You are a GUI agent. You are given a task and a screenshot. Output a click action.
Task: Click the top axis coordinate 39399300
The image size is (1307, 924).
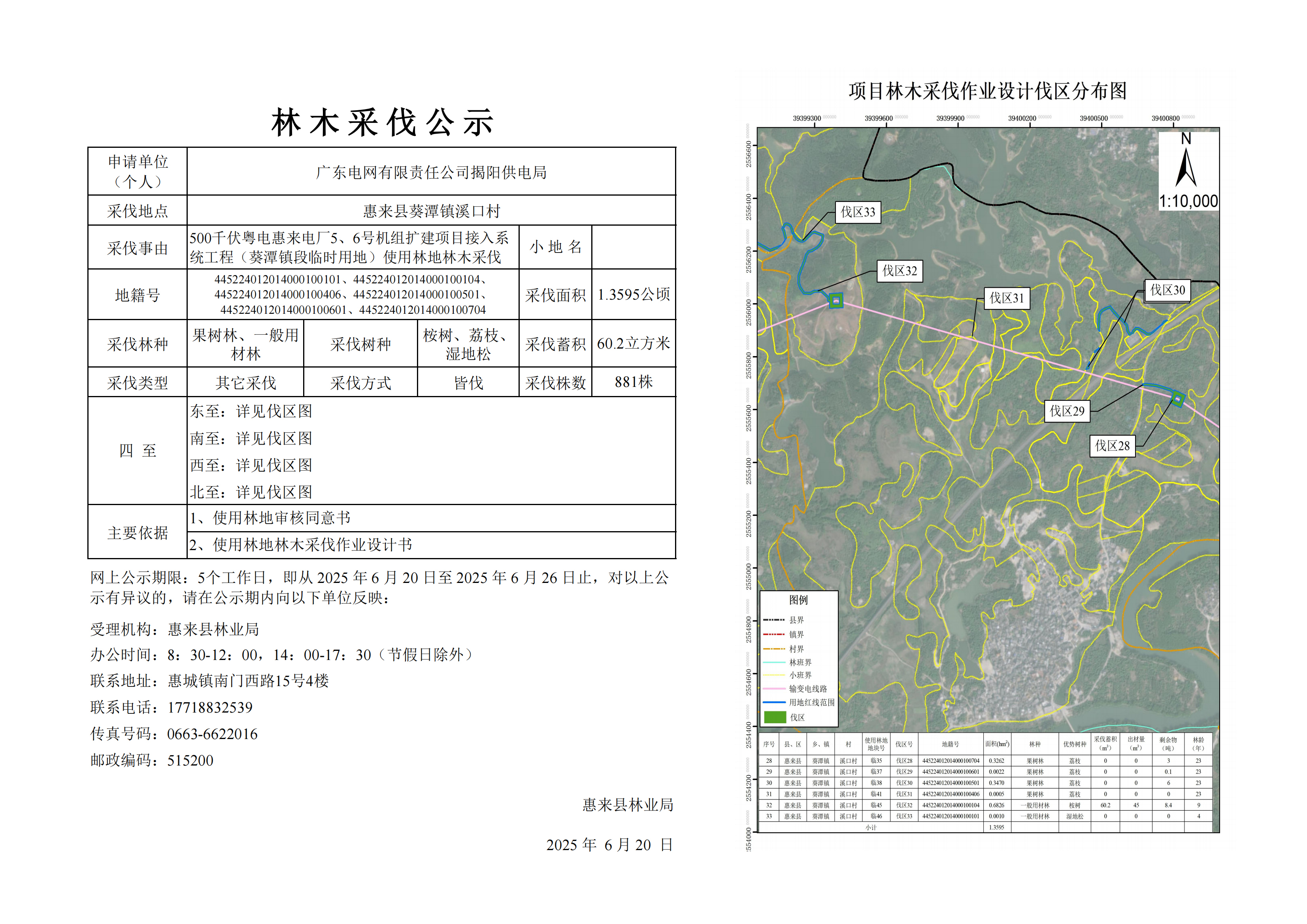(x=807, y=119)
